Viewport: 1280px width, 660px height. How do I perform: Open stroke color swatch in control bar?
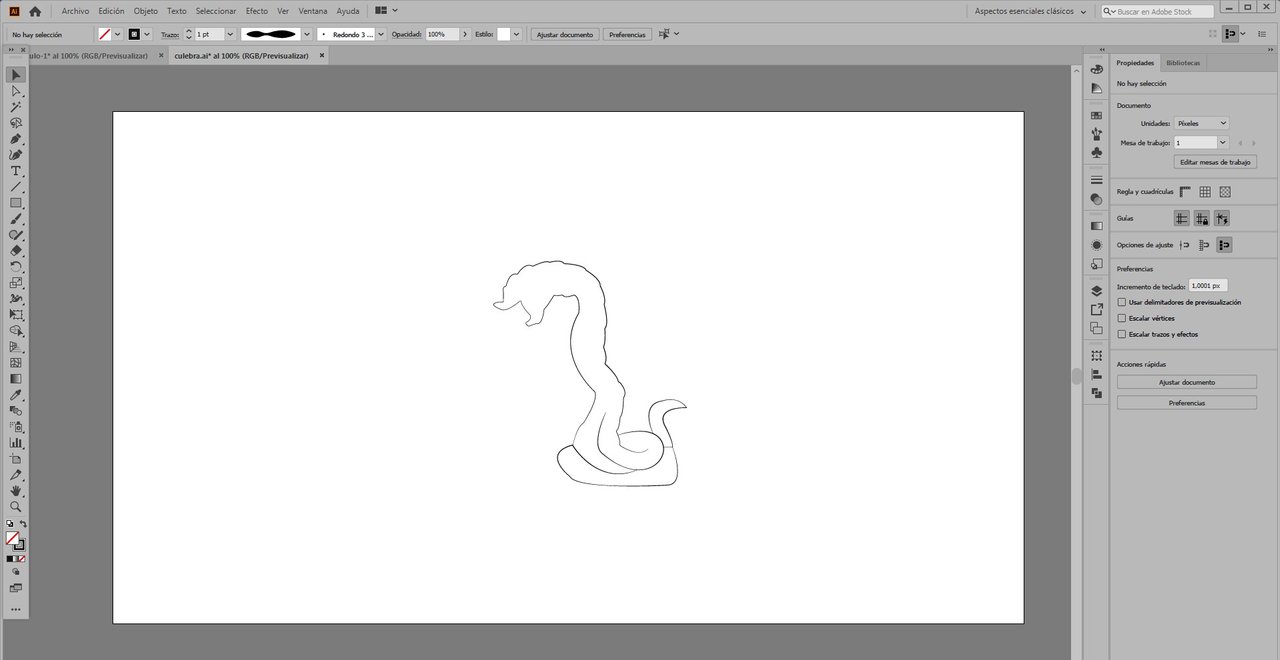pos(134,34)
